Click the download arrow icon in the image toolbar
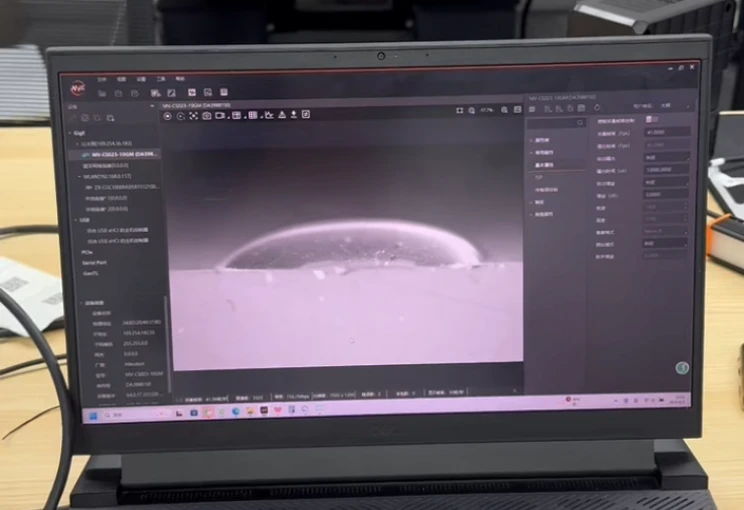 294,114
